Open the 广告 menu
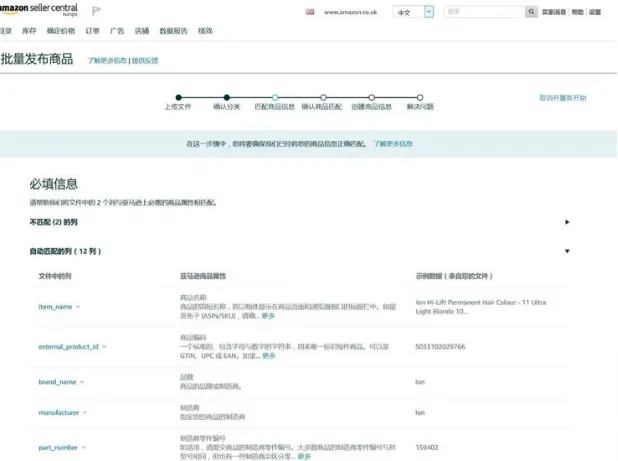Screen dimensions: 618x461 (x=117, y=31)
